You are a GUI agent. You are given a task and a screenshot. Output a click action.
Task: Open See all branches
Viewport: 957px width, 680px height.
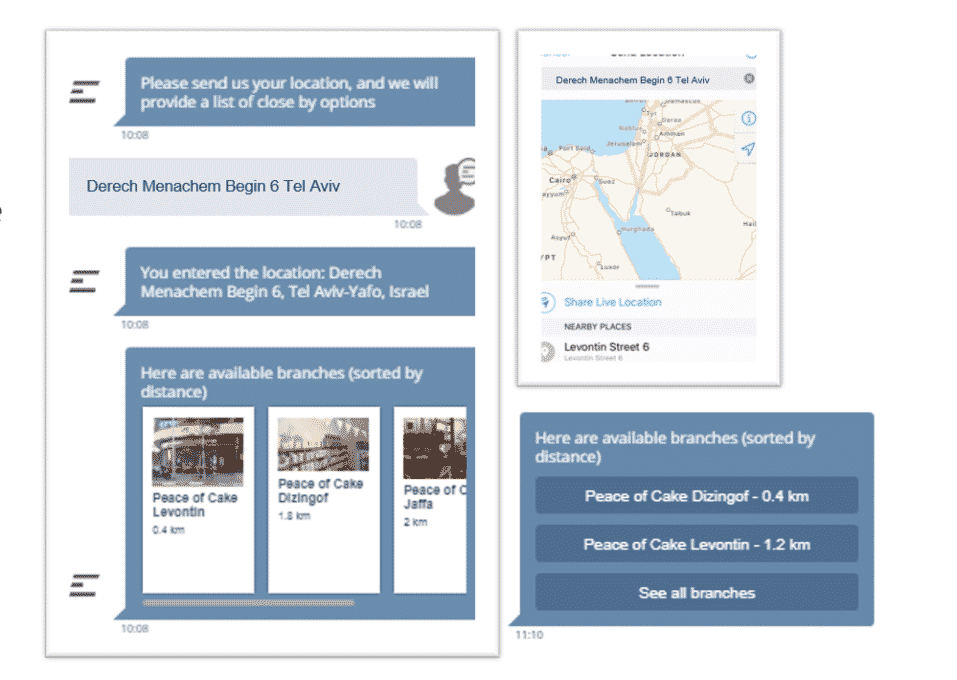696,592
